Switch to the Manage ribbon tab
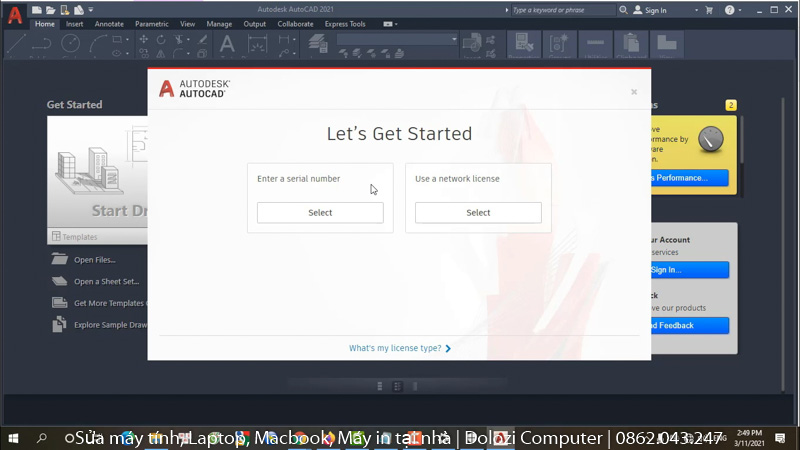Screen dimensions: 800x450 (219, 24)
